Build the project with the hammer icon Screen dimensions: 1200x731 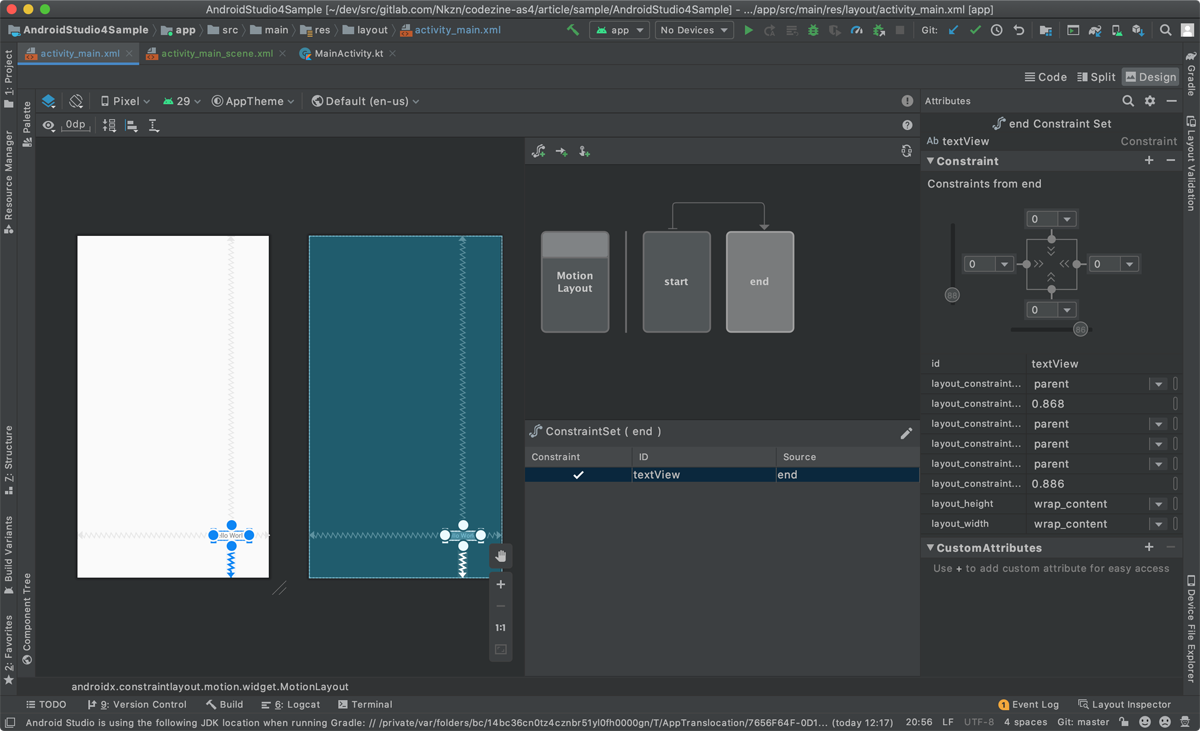(573, 30)
